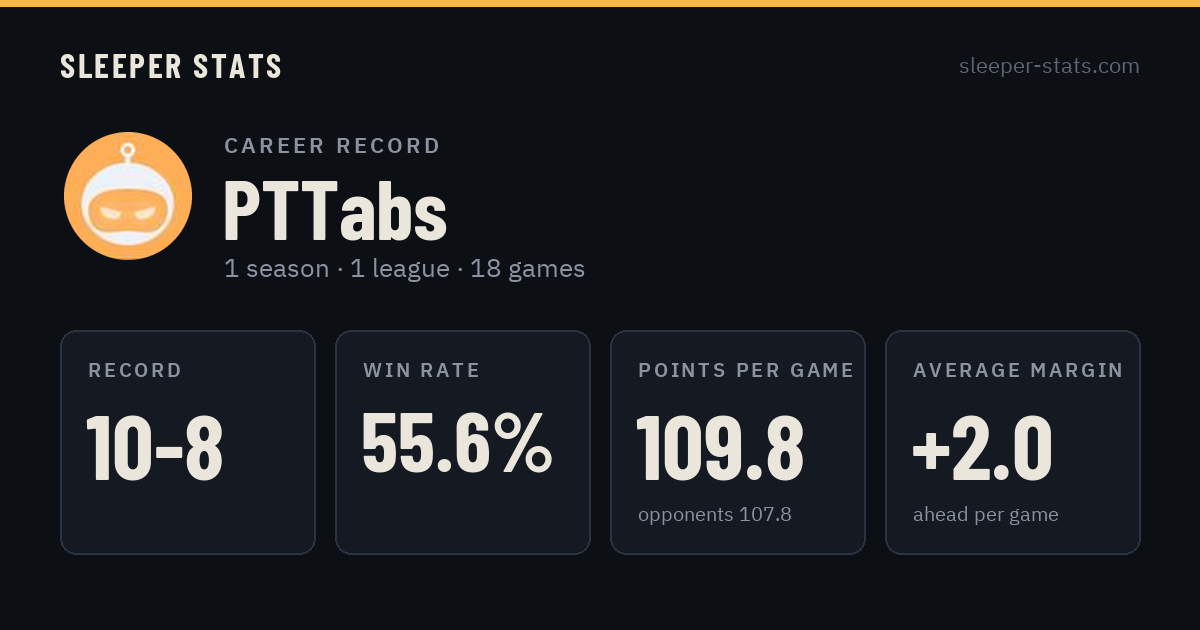The width and height of the screenshot is (1200, 630).
Task: Click the SLEEPER STATS logo text
Action: click(x=171, y=67)
